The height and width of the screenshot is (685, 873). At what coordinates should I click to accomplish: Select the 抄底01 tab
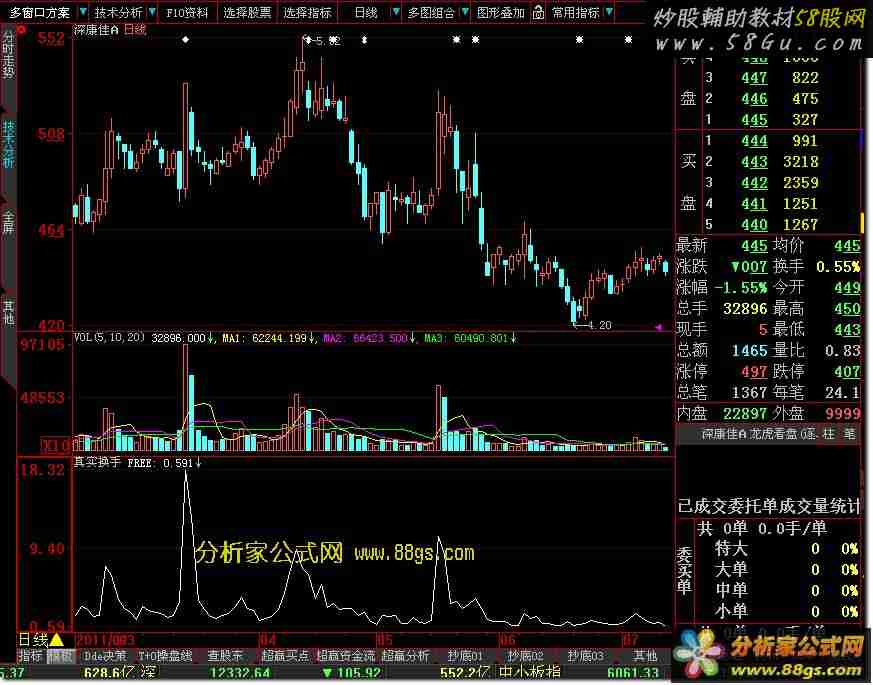[465, 656]
